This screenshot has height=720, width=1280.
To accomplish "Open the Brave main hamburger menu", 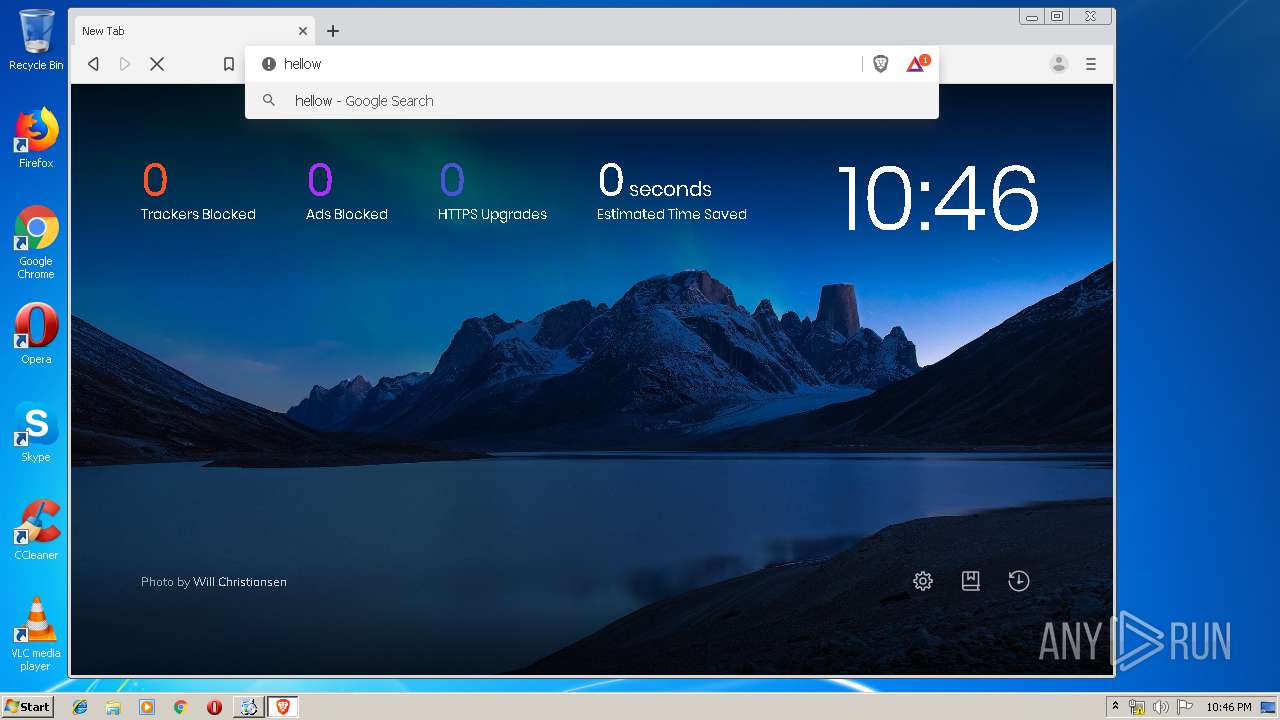I will 1091,64.
